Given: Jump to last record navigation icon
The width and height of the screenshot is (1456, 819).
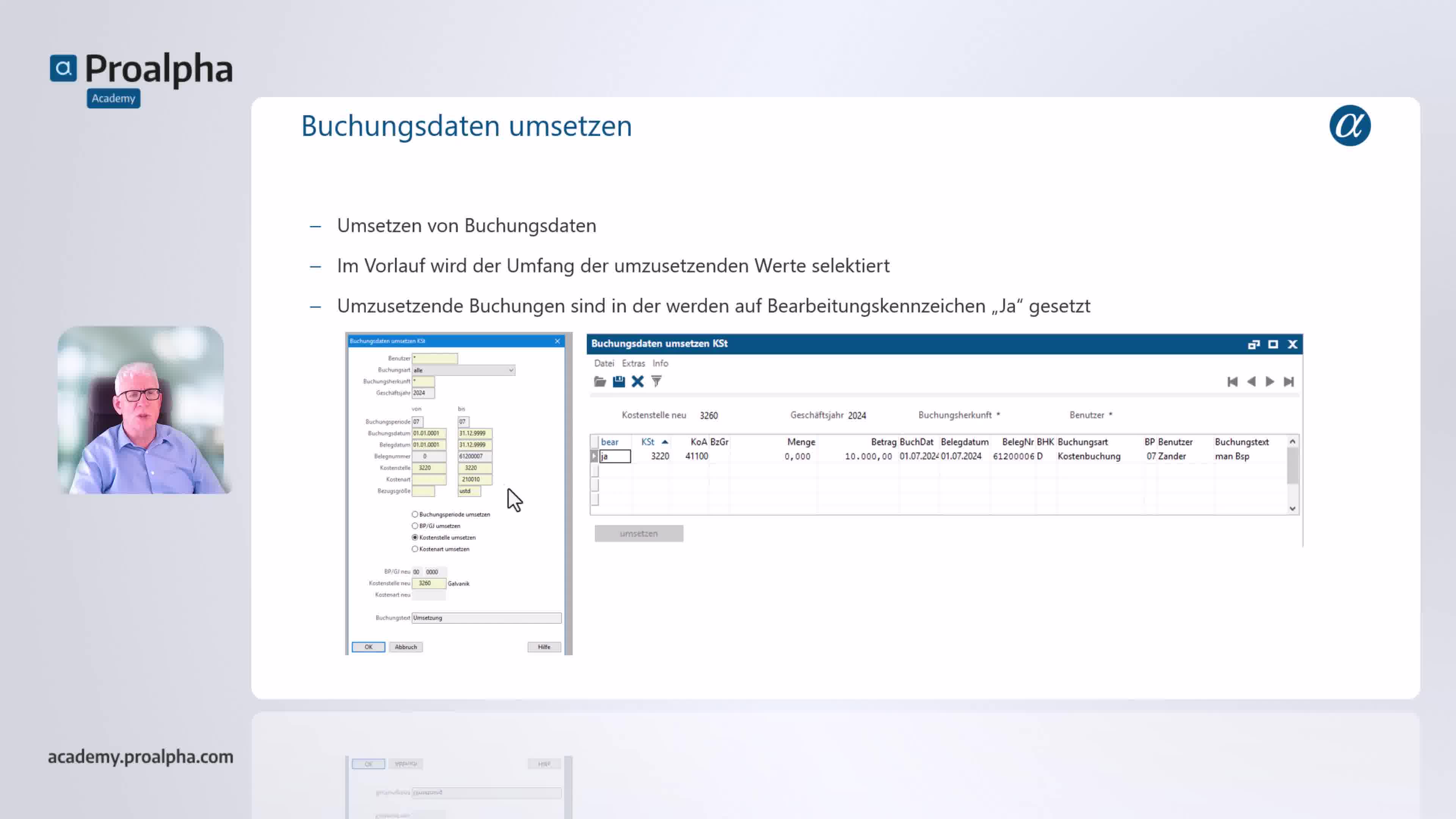Looking at the screenshot, I should coord(1289,382).
